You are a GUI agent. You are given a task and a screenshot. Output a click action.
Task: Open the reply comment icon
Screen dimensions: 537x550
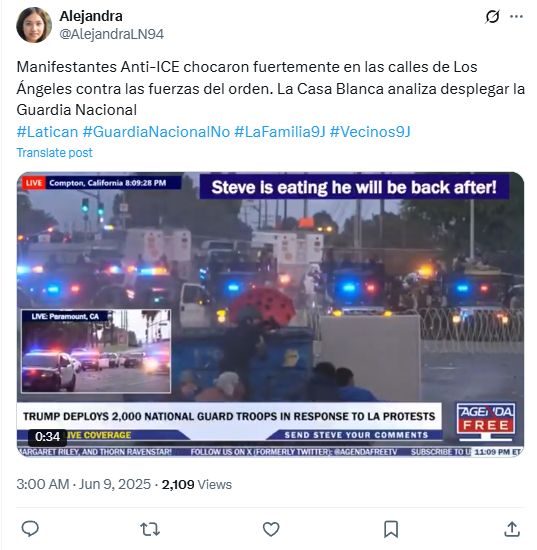point(30,529)
